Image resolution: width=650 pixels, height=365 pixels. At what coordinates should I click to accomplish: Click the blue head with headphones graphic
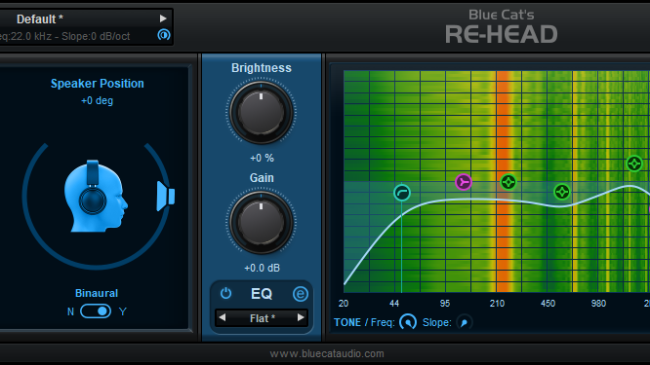pyautogui.click(x=96, y=196)
